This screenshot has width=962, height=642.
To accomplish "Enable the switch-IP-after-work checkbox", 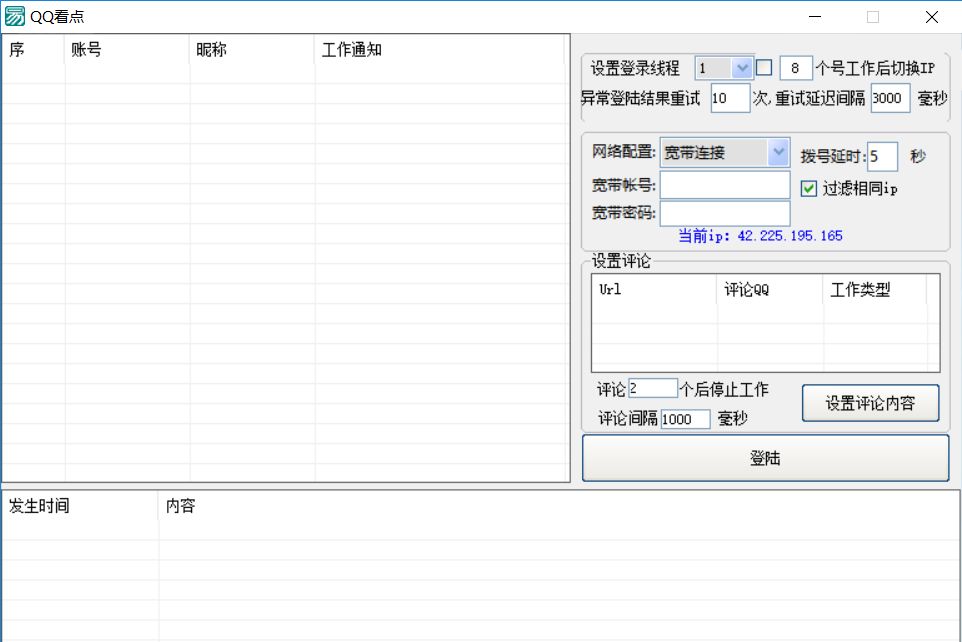I will click(764, 68).
